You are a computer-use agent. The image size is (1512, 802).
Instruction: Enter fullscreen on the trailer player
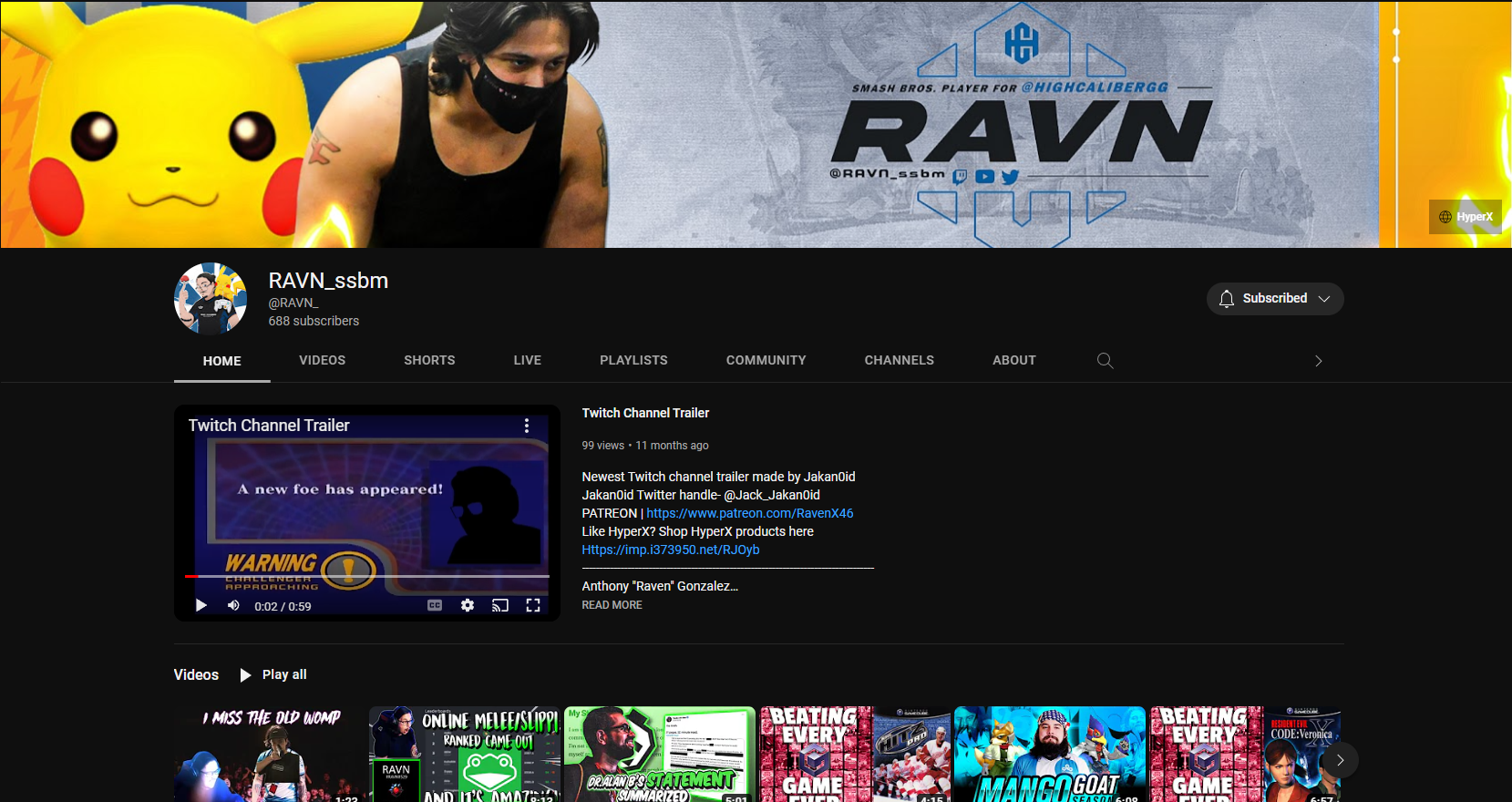tap(533, 605)
